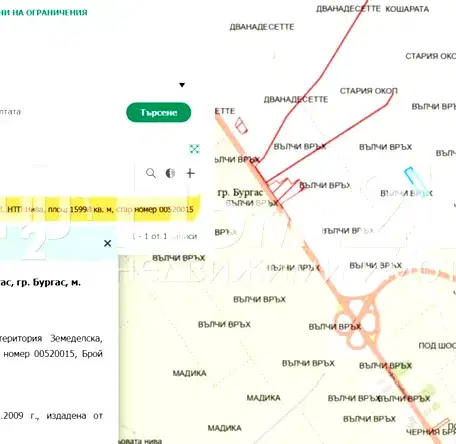Click the cloverleaf road interchange on map

tap(357, 320)
